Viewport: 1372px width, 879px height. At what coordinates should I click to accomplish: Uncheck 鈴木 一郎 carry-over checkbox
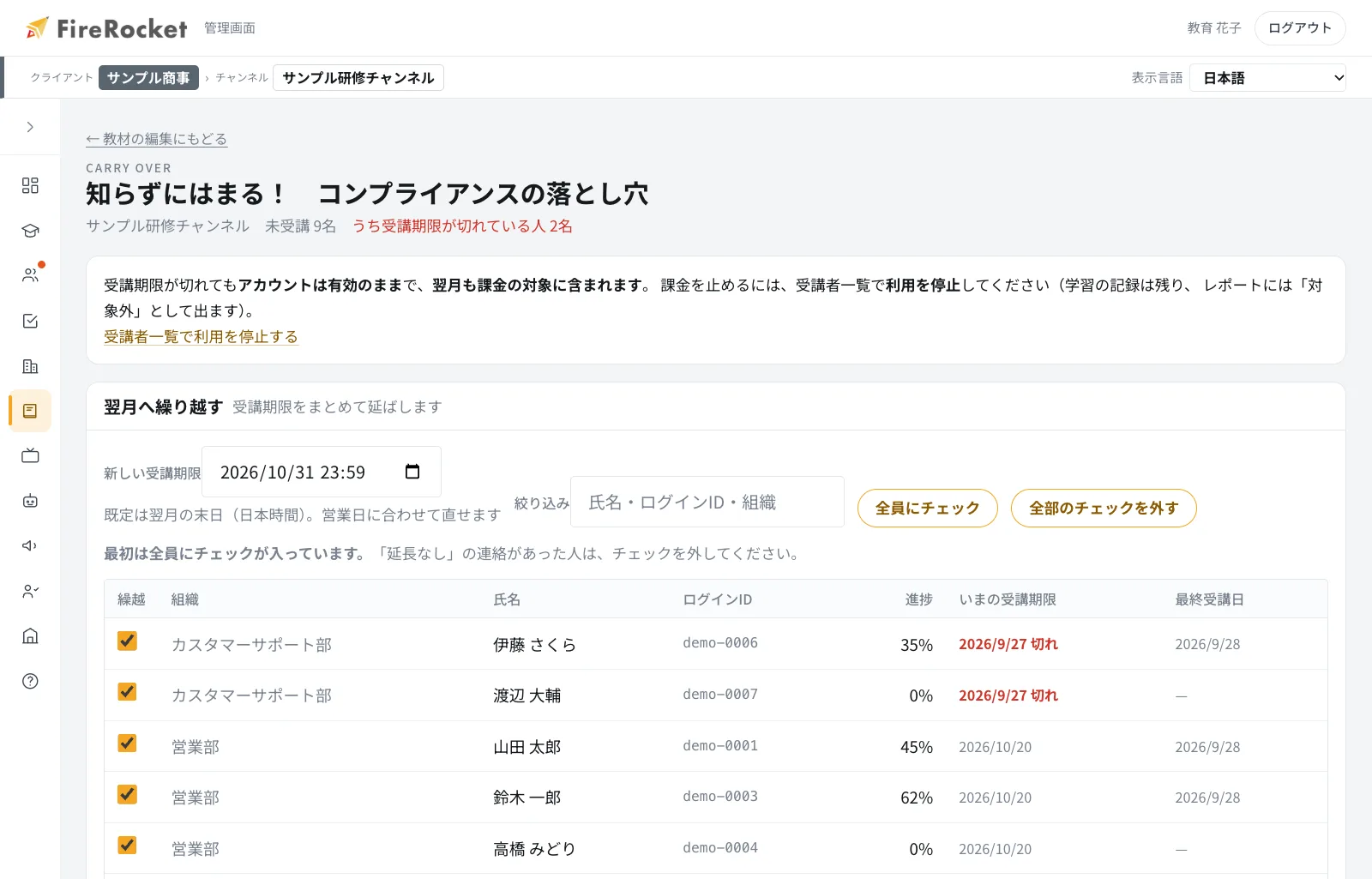tap(127, 794)
